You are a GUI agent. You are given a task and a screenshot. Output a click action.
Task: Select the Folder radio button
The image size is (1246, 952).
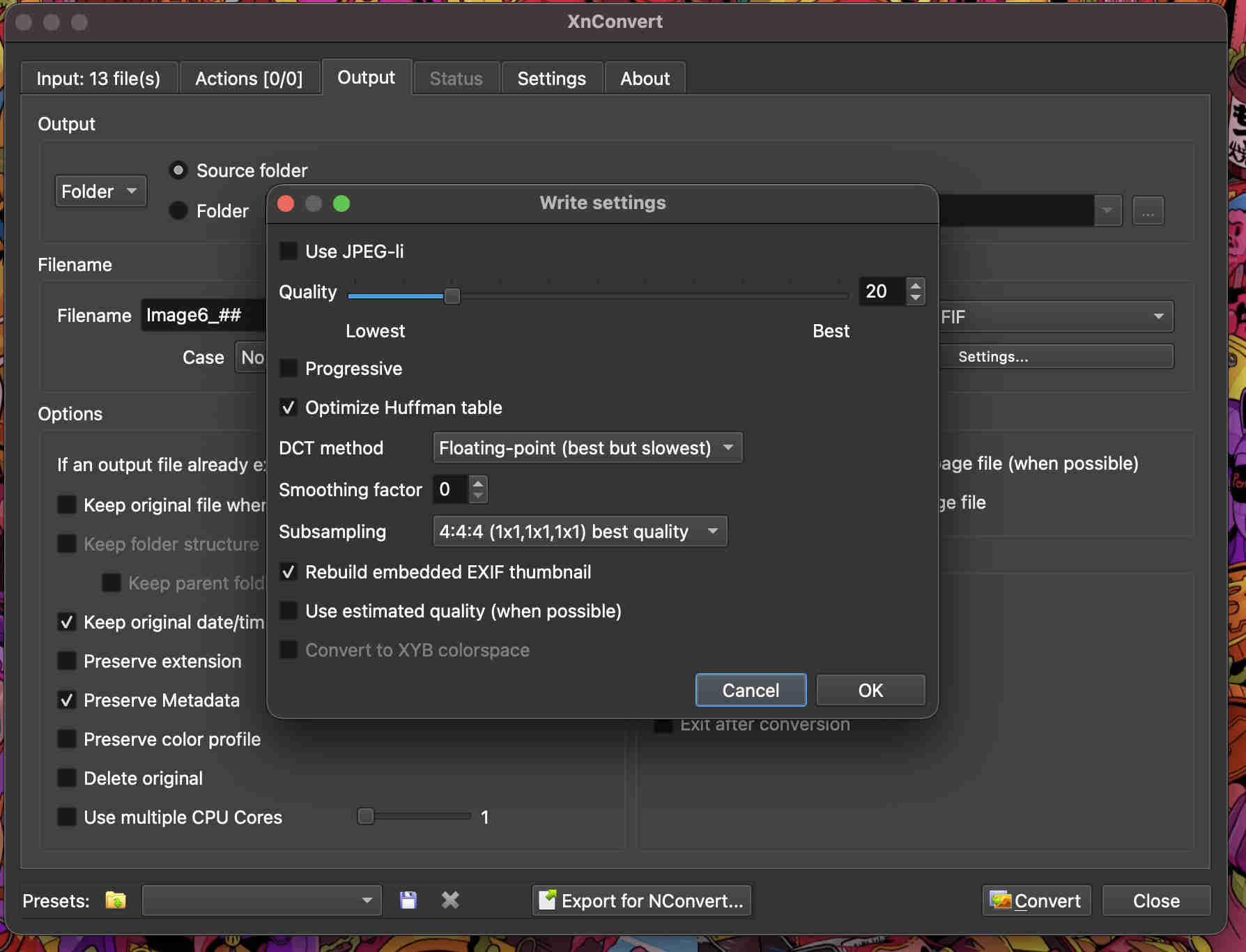pos(178,210)
